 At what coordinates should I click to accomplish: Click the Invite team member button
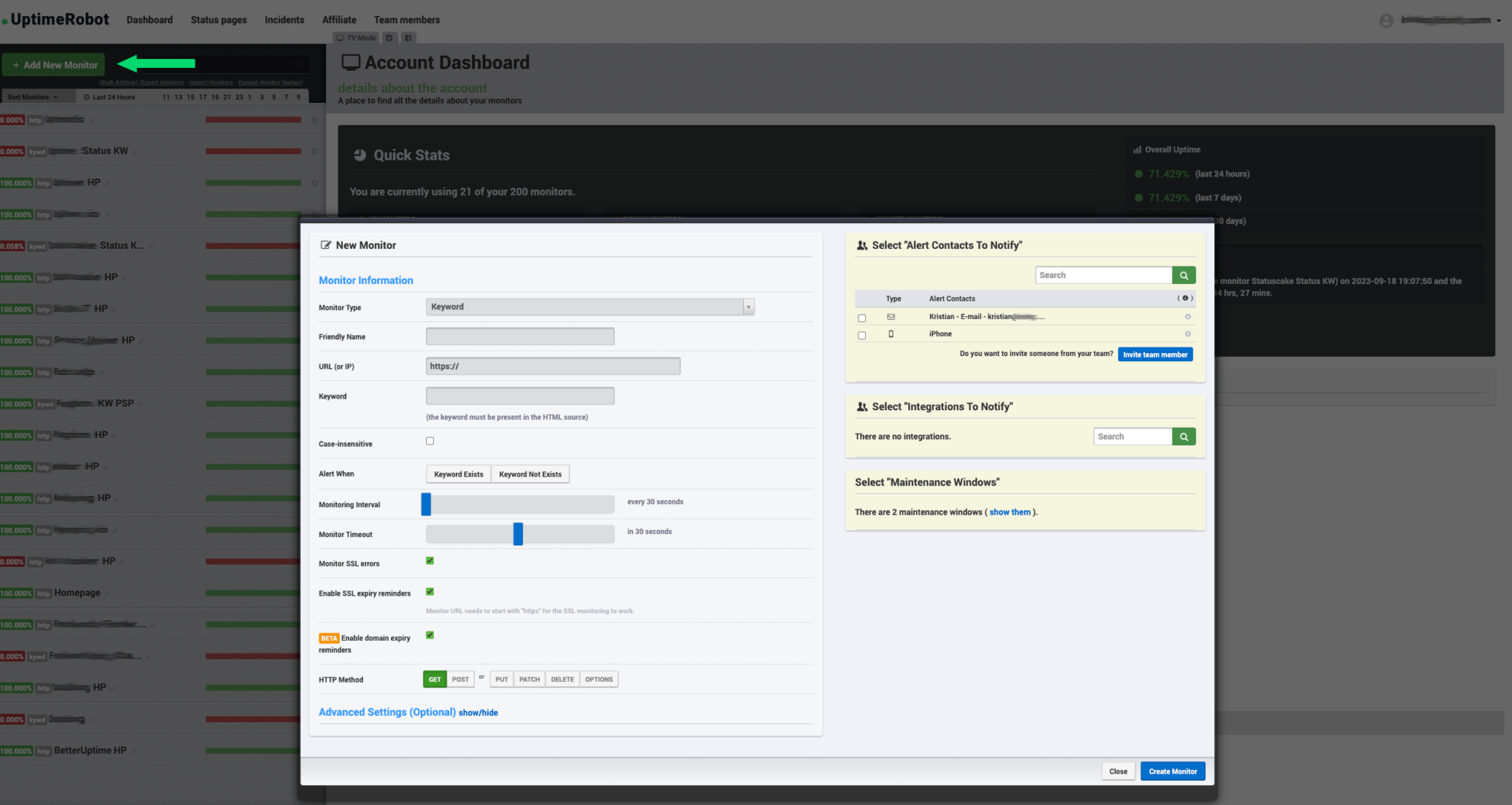coord(1155,354)
